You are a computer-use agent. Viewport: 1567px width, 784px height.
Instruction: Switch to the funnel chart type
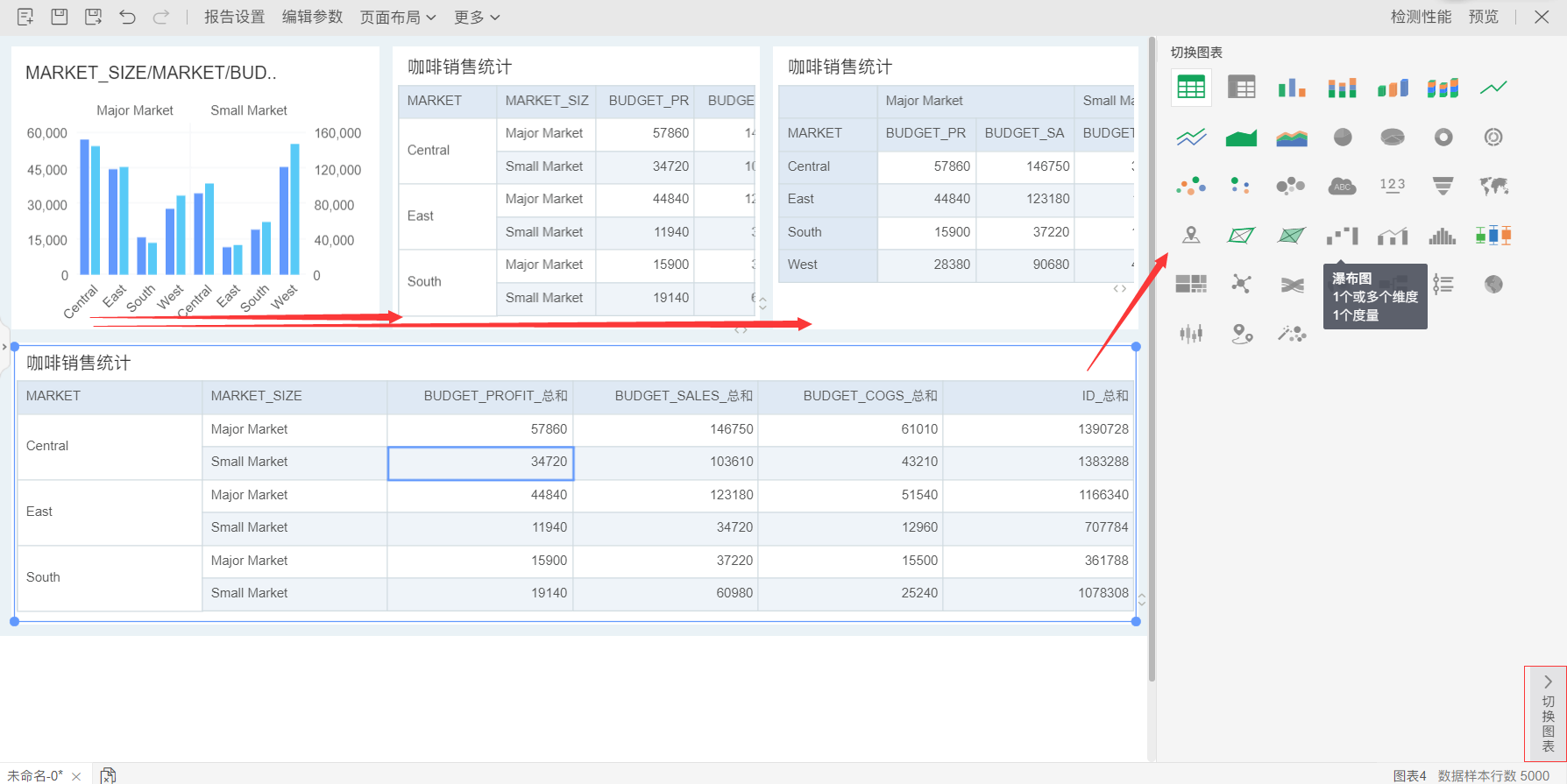click(1443, 186)
